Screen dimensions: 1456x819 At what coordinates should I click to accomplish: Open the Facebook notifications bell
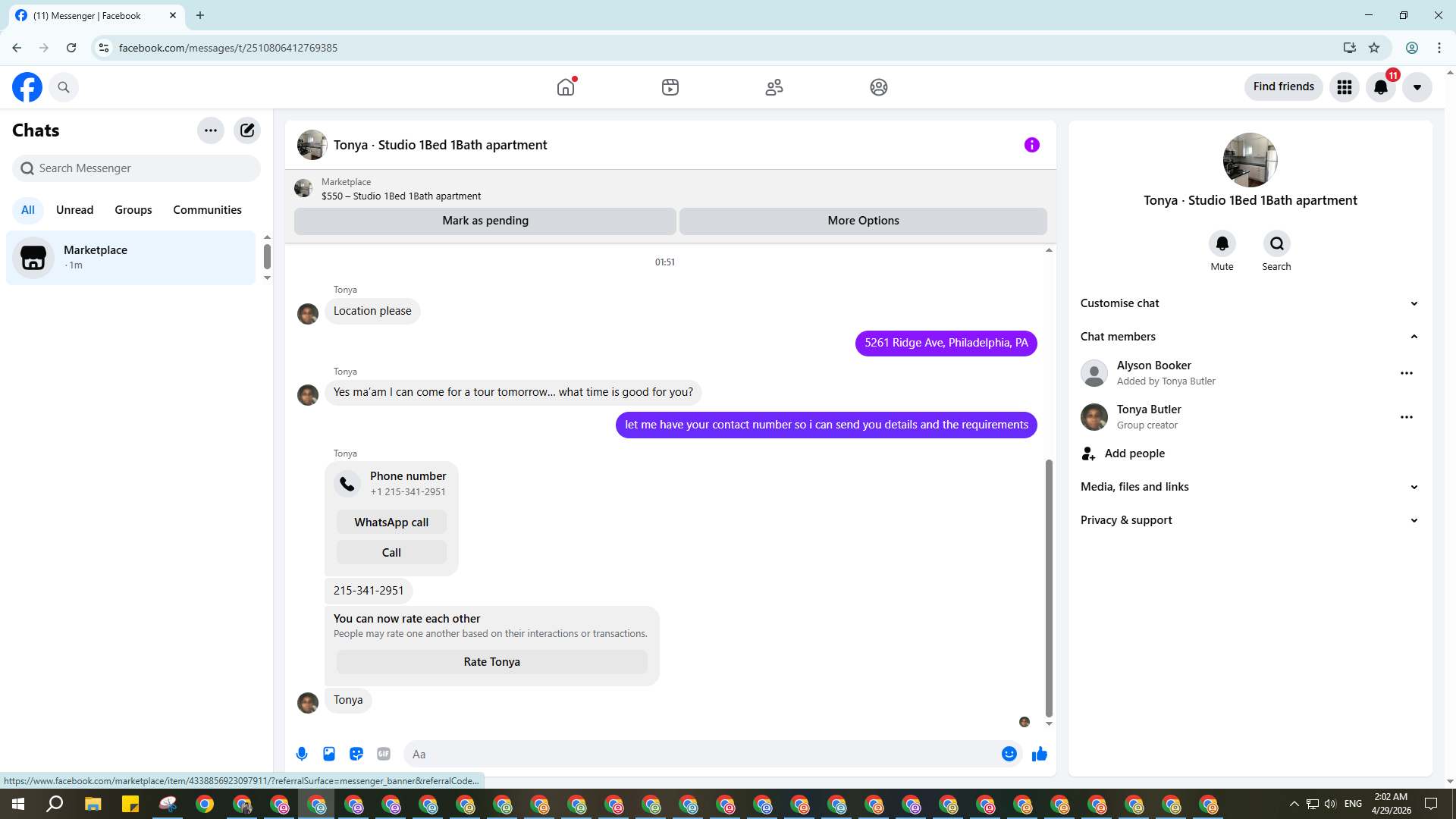(x=1380, y=87)
